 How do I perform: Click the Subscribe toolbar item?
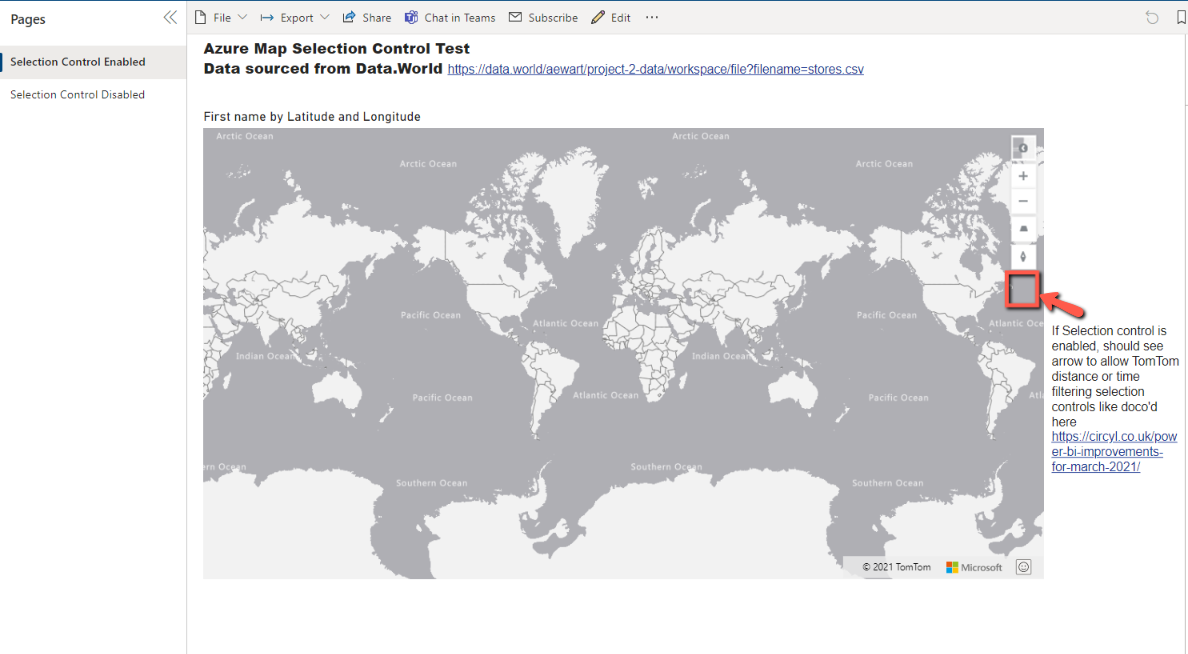[x=543, y=17]
